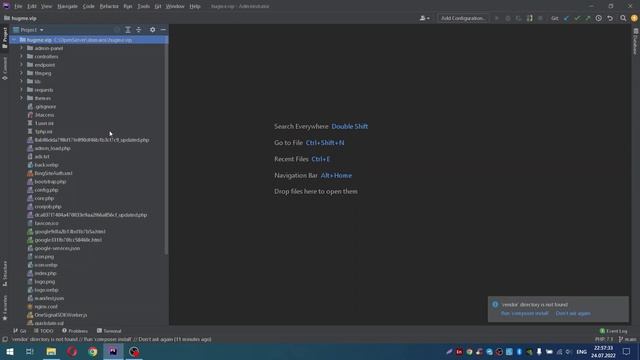The width and height of the screenshot is (640, 360).
Task: Open the Commit tool window tab
Action: pos(4,68)
